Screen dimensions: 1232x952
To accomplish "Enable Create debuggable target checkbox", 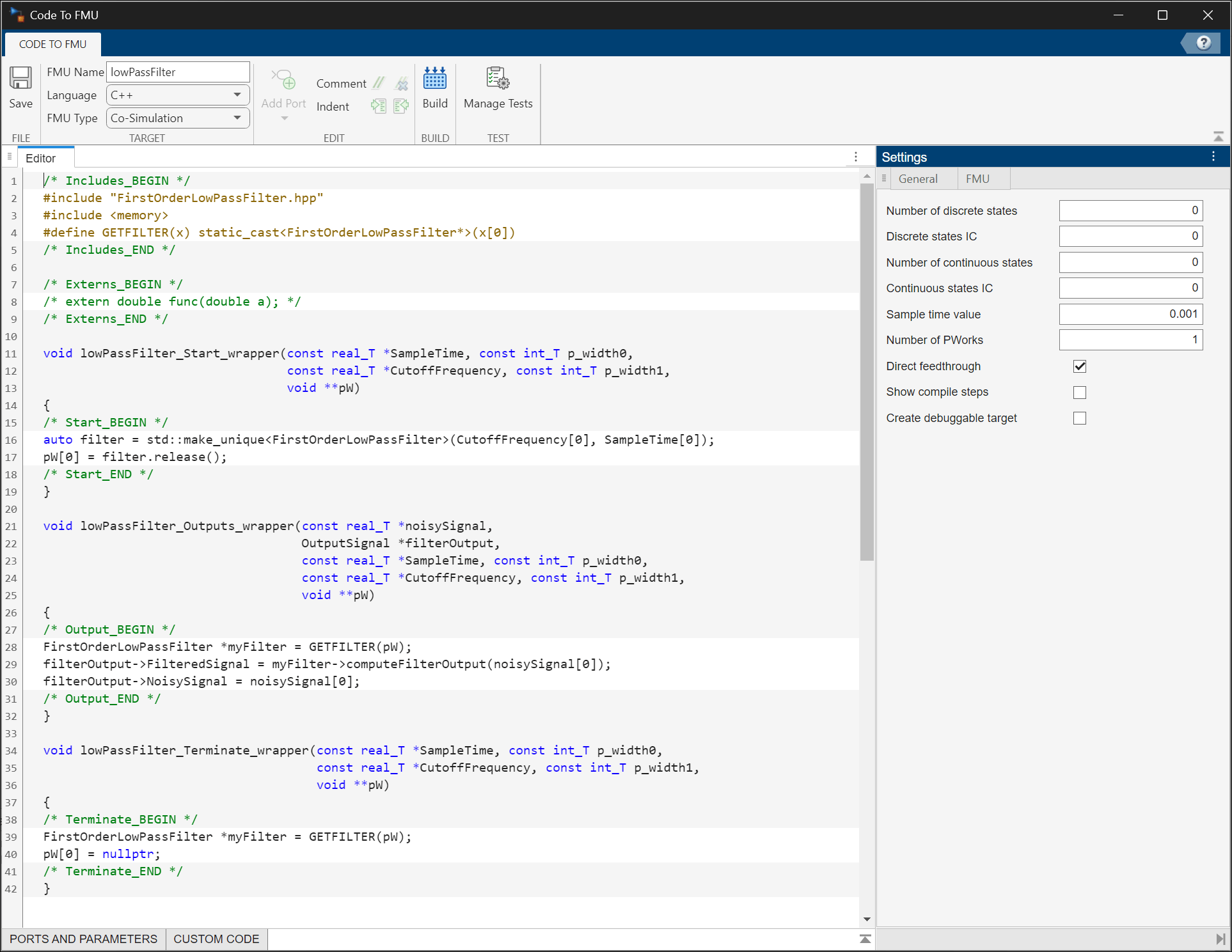I will click(1080, 418).
